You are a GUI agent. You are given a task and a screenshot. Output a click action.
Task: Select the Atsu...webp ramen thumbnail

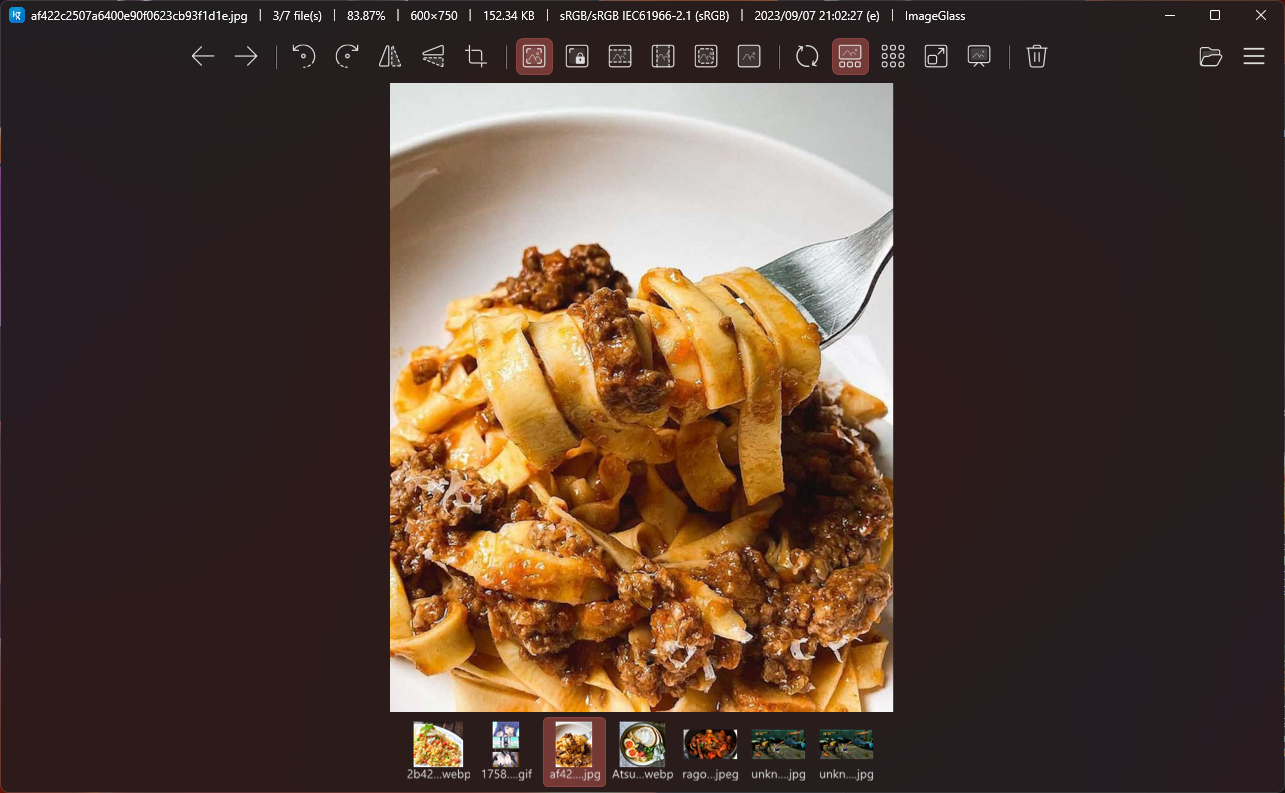642,751
